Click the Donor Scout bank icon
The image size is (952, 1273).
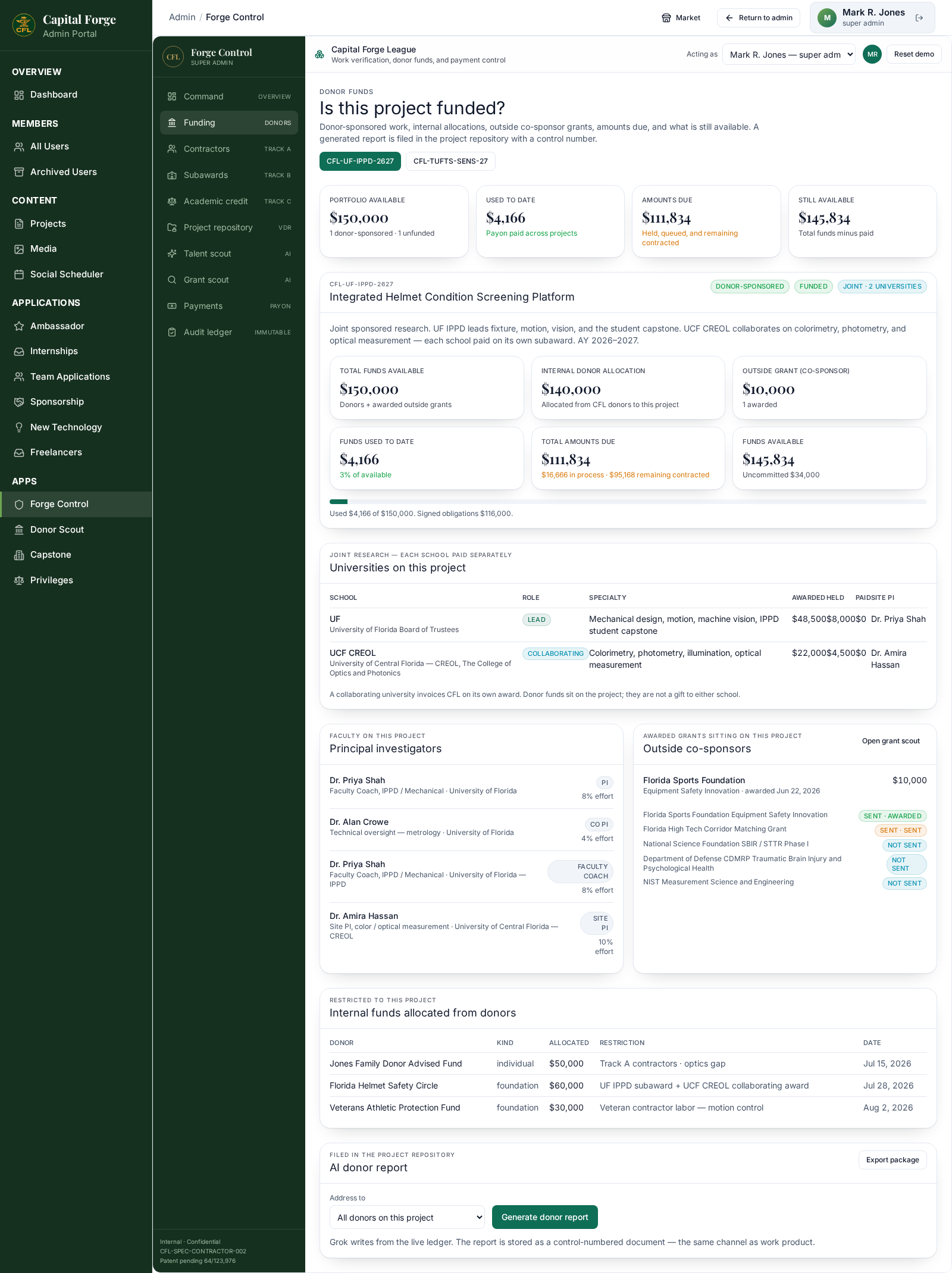(x=19, y=530)
